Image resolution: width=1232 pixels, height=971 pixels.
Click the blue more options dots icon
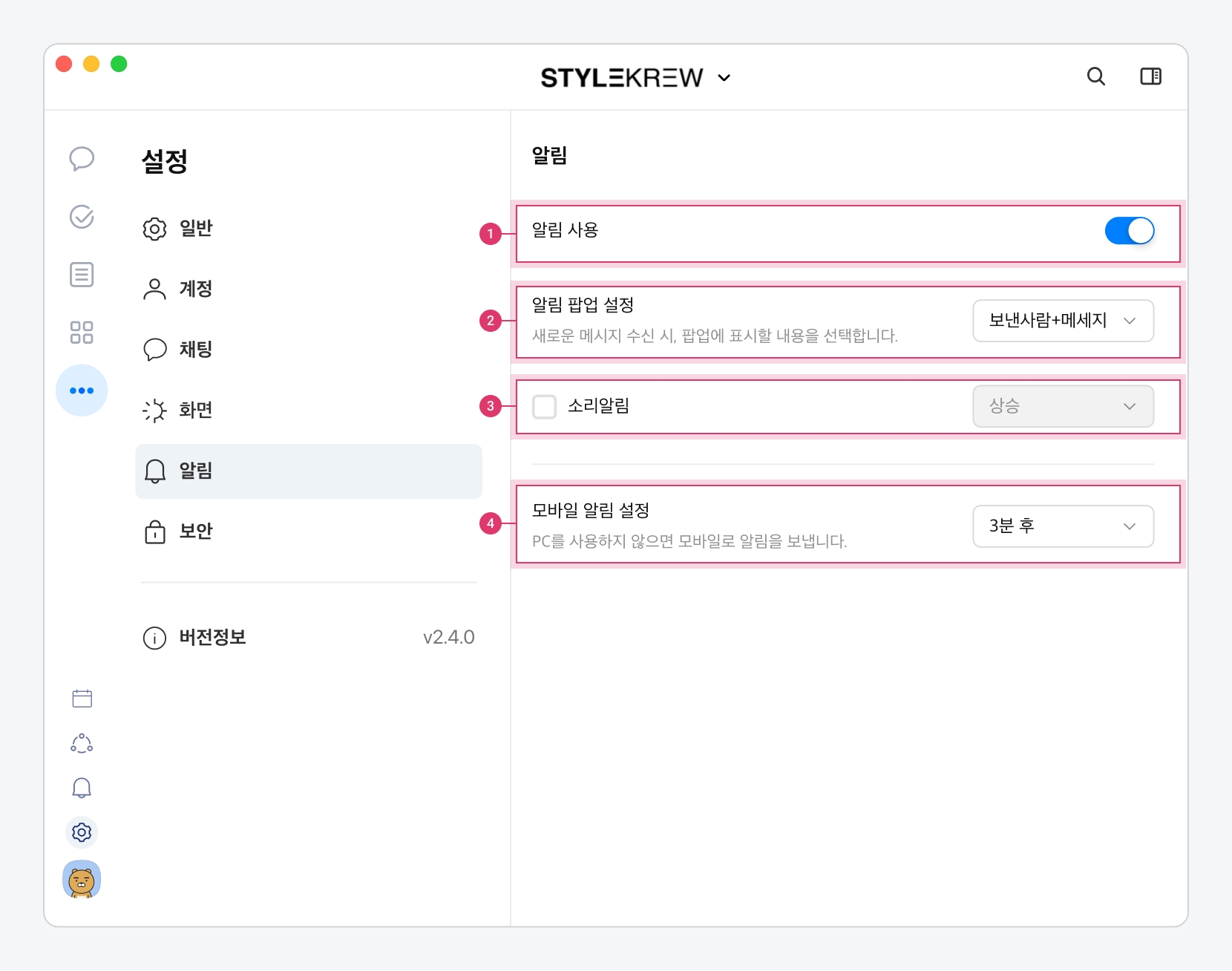(82, 390)
